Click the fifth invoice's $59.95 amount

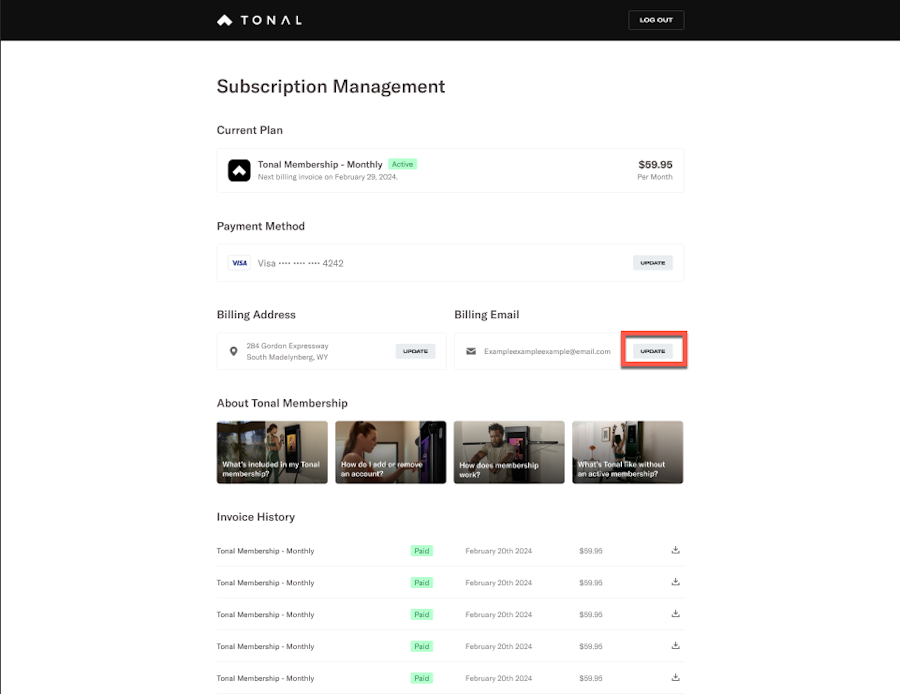point(591,679)
